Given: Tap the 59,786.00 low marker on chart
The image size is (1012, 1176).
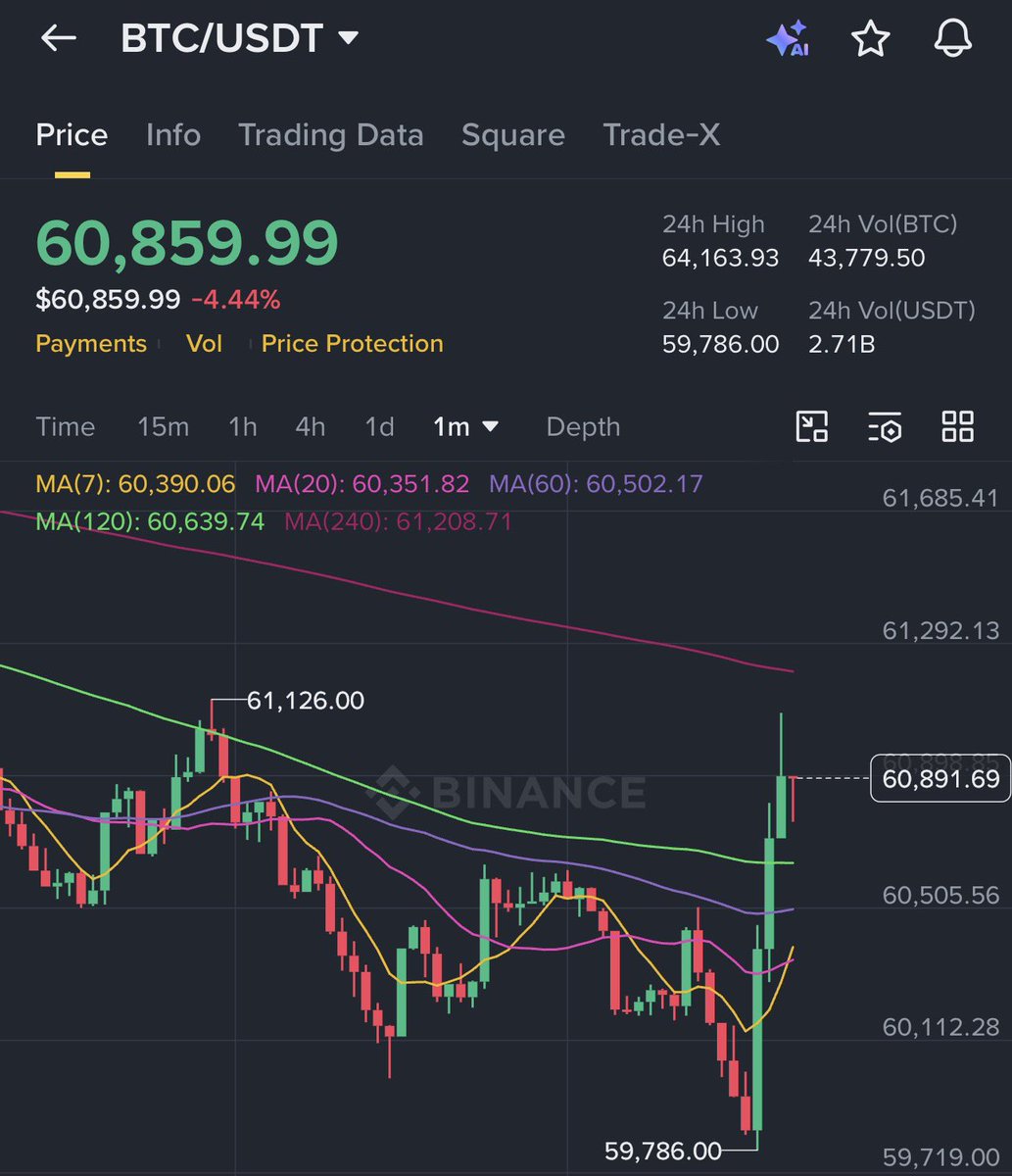Looking at the screenshot, I should [663, 1151].
